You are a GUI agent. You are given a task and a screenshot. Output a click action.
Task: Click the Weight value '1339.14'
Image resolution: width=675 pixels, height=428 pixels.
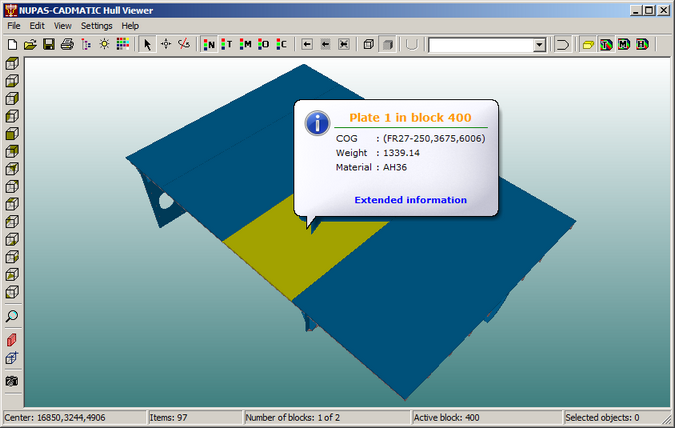coord(401,153)
